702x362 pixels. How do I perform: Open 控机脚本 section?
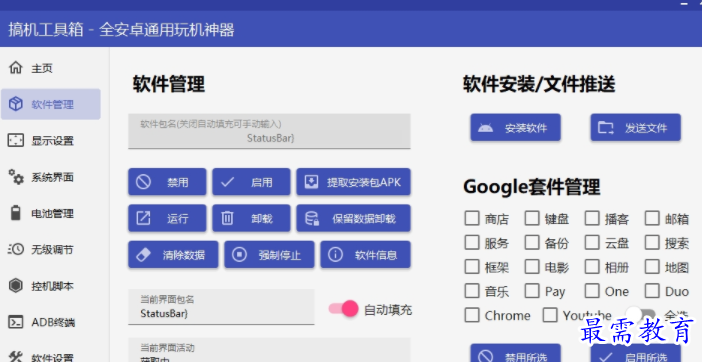point(50,285)
